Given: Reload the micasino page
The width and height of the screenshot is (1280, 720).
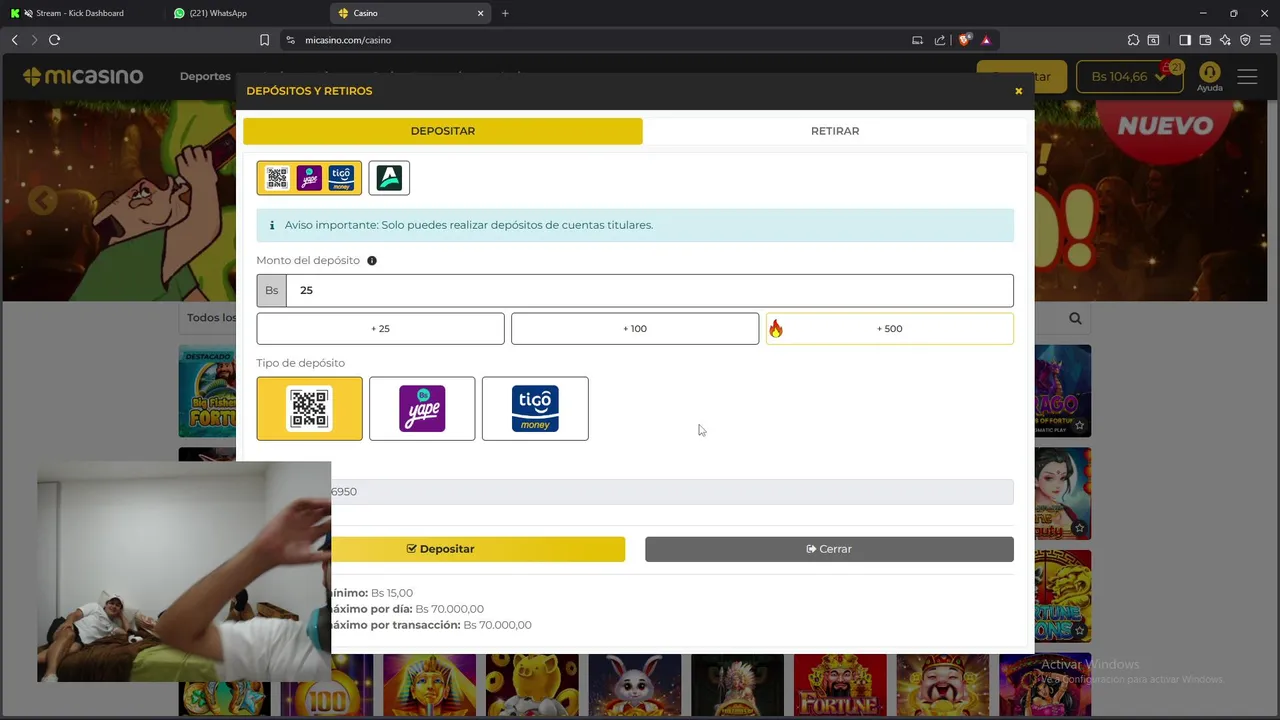Looking at the screenshot, I should (54, 40).
